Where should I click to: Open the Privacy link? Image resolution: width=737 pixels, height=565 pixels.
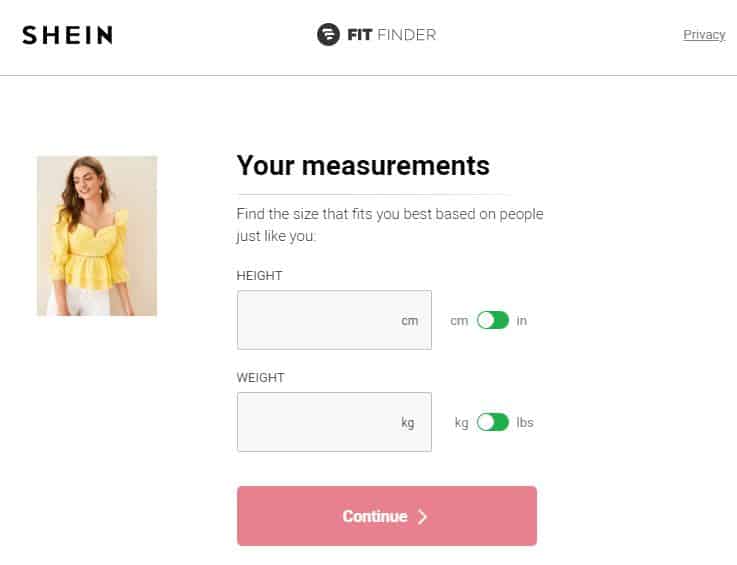(x=704, y=35)
